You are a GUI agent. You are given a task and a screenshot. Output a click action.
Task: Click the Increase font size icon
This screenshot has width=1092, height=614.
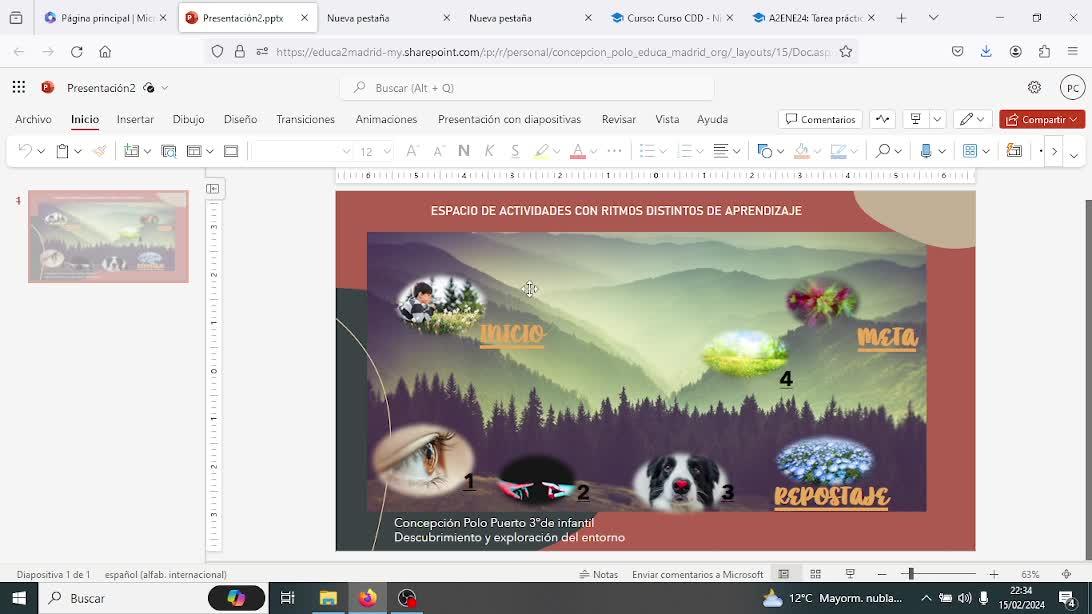(x=413, y=151)
